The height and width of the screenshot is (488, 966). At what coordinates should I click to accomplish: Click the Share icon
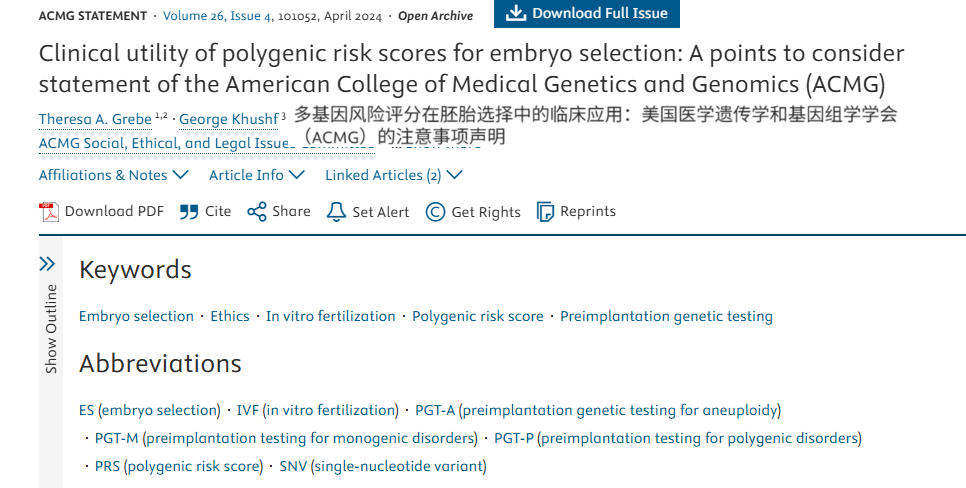pos(257,212)
